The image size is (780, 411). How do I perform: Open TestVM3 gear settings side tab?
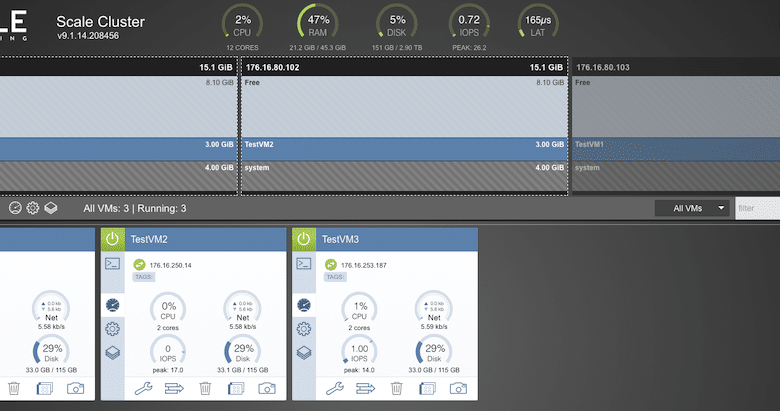(303, 329)
